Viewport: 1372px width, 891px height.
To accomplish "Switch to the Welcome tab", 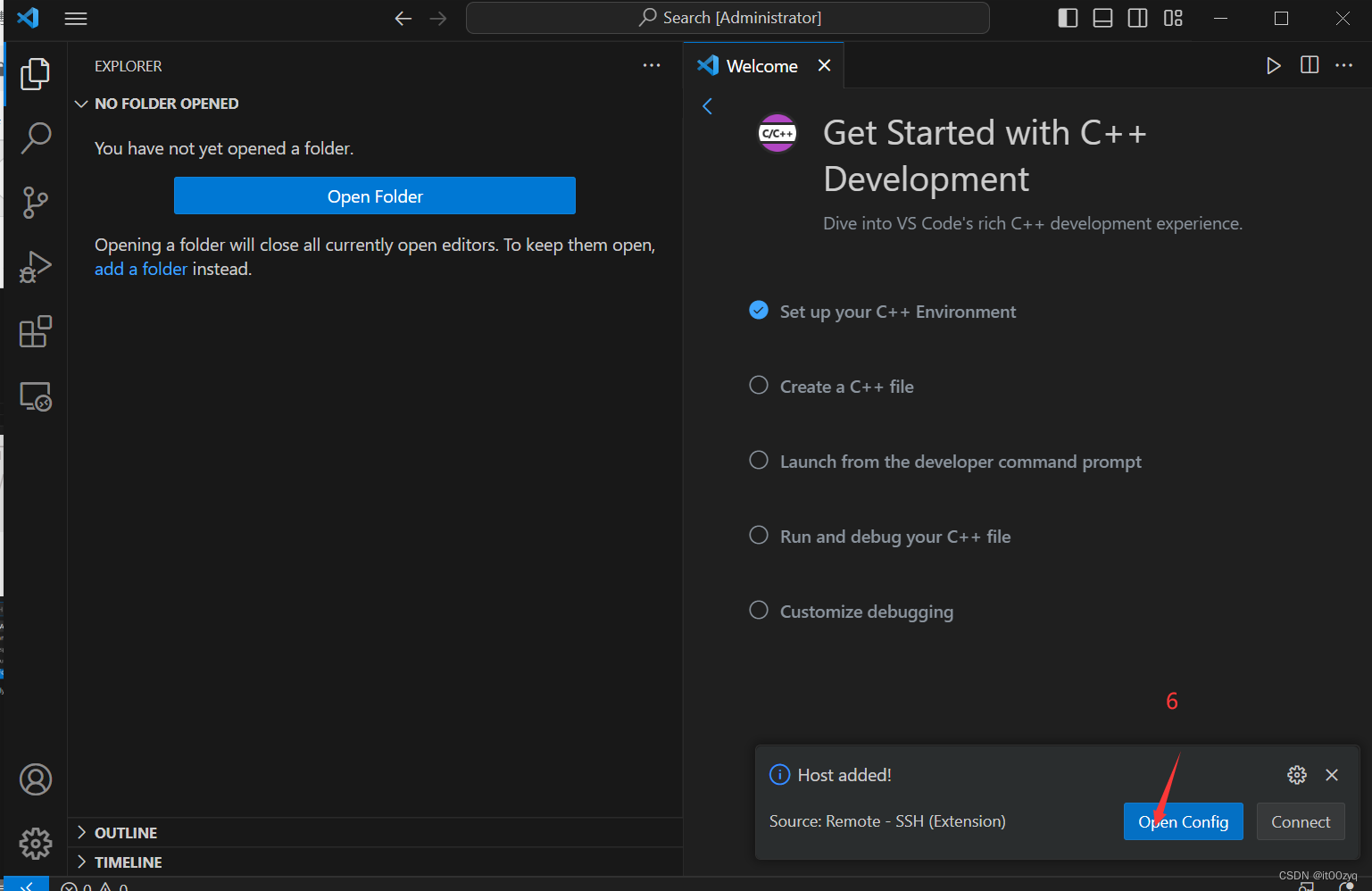I will pyautogui.click(x=761, y=66).
